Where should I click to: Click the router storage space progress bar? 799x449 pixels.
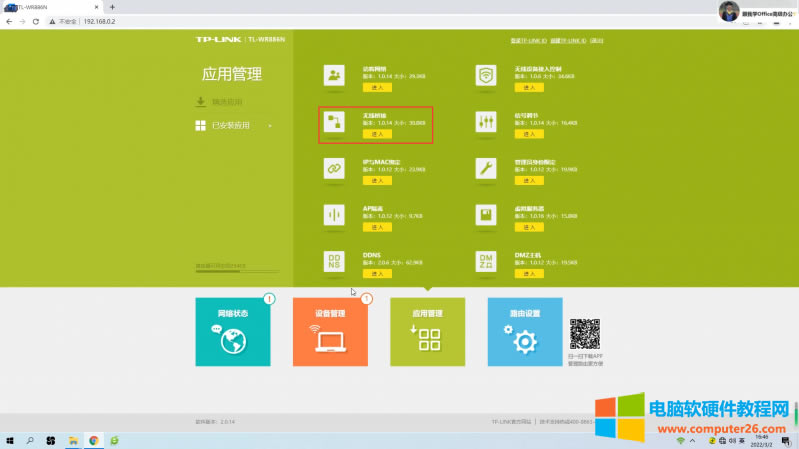tap(237, 270)
